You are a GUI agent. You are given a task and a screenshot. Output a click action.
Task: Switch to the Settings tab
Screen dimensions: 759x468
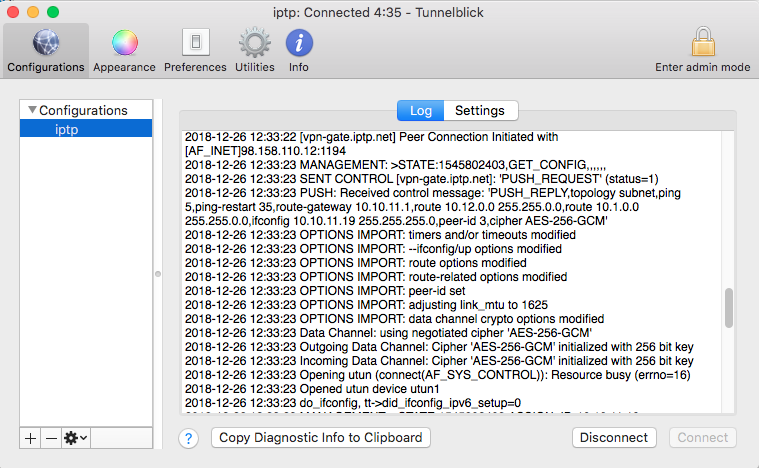click(x=479, y=110)
